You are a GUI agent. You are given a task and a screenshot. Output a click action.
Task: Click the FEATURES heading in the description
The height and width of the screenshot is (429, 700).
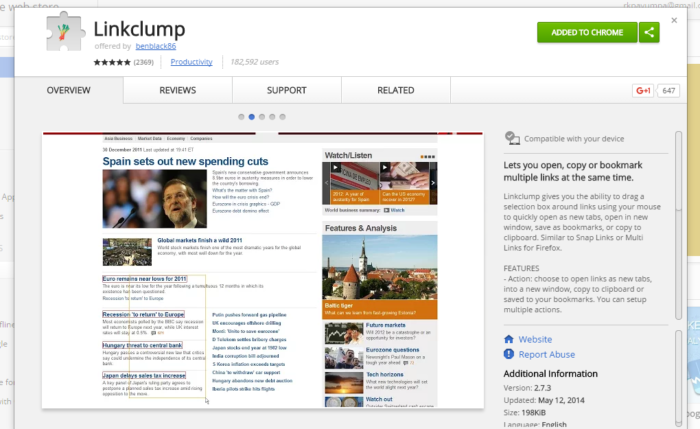[x=521, y=268]
